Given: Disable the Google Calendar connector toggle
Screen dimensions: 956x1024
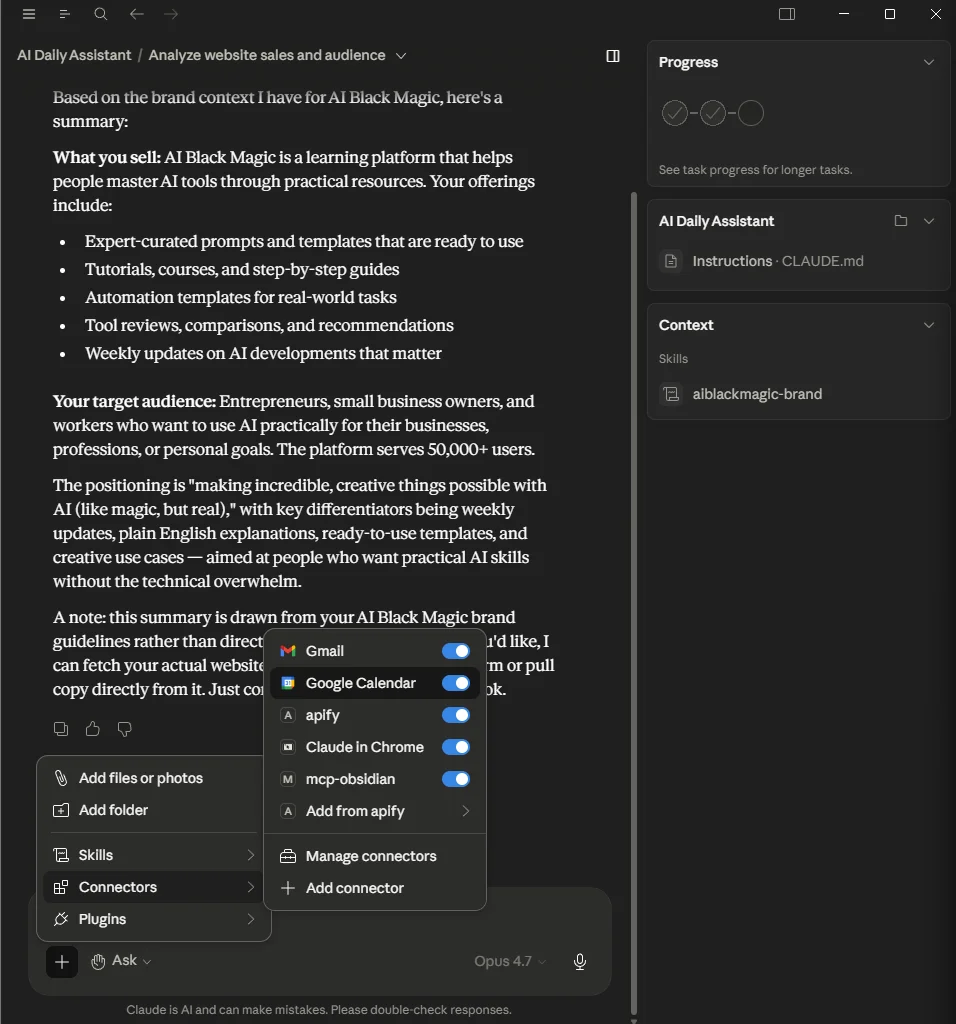Looking at the screenshot, I should [x=456, y=683].
